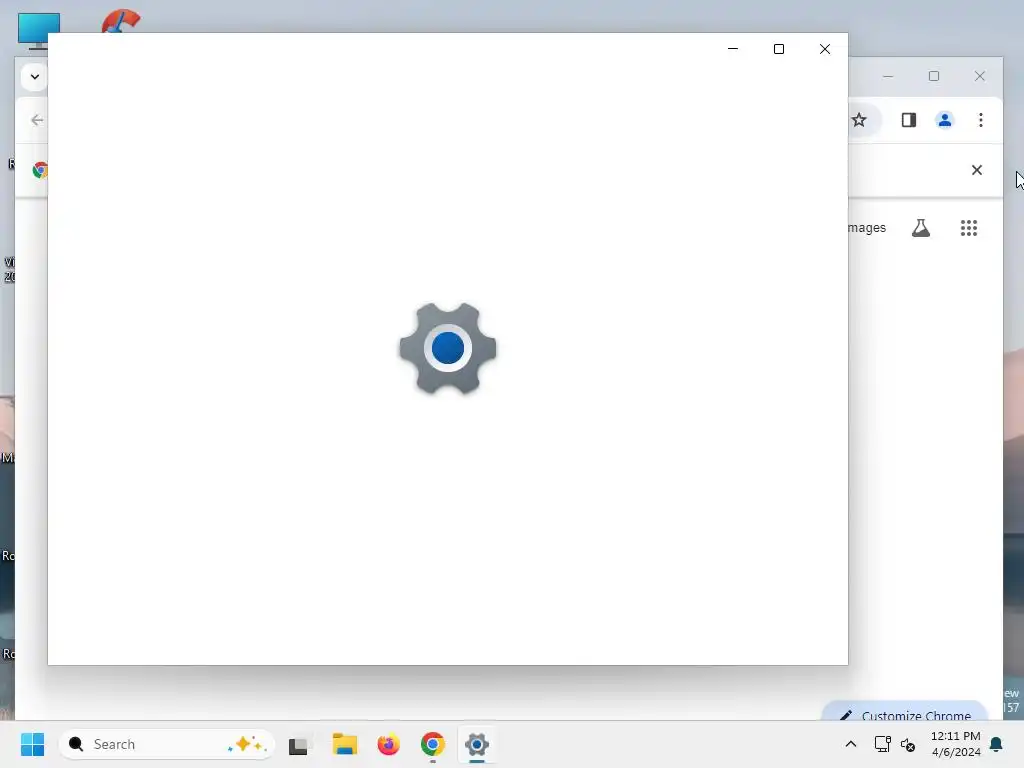Open Task View on the taskbar
The width and height of the screenshot is (1024, 768).
299,744
